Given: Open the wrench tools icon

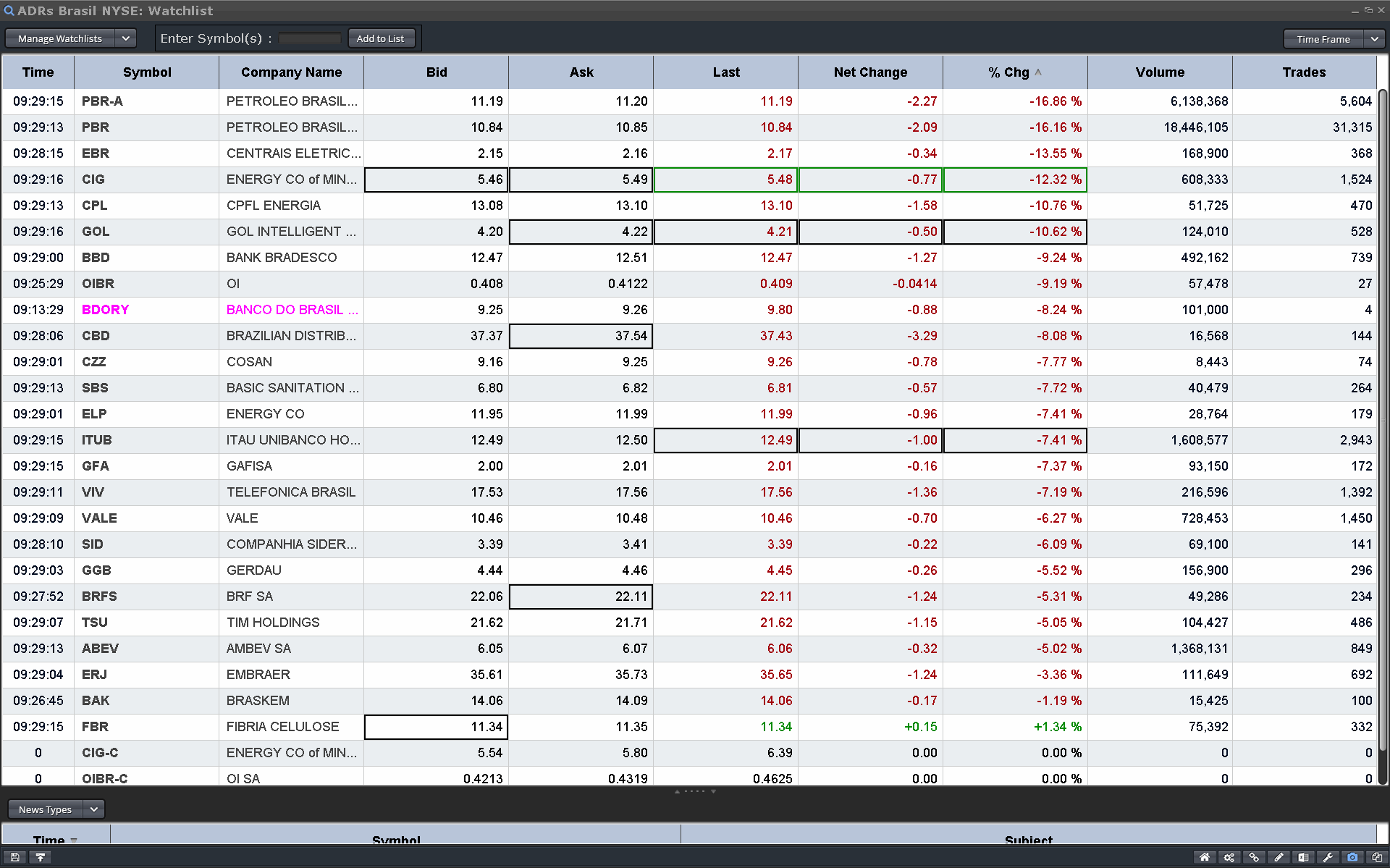Looking at the screenshot, I should (x=1328, y=857).
